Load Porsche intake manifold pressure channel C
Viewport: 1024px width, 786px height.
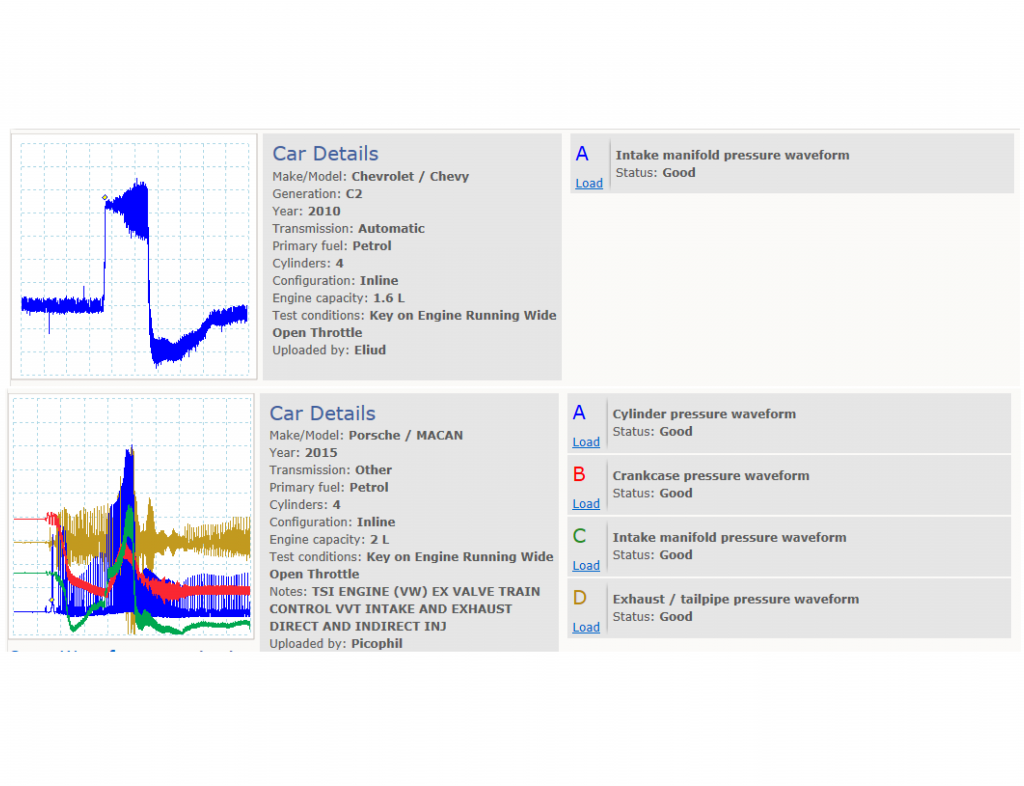[586, 565]
